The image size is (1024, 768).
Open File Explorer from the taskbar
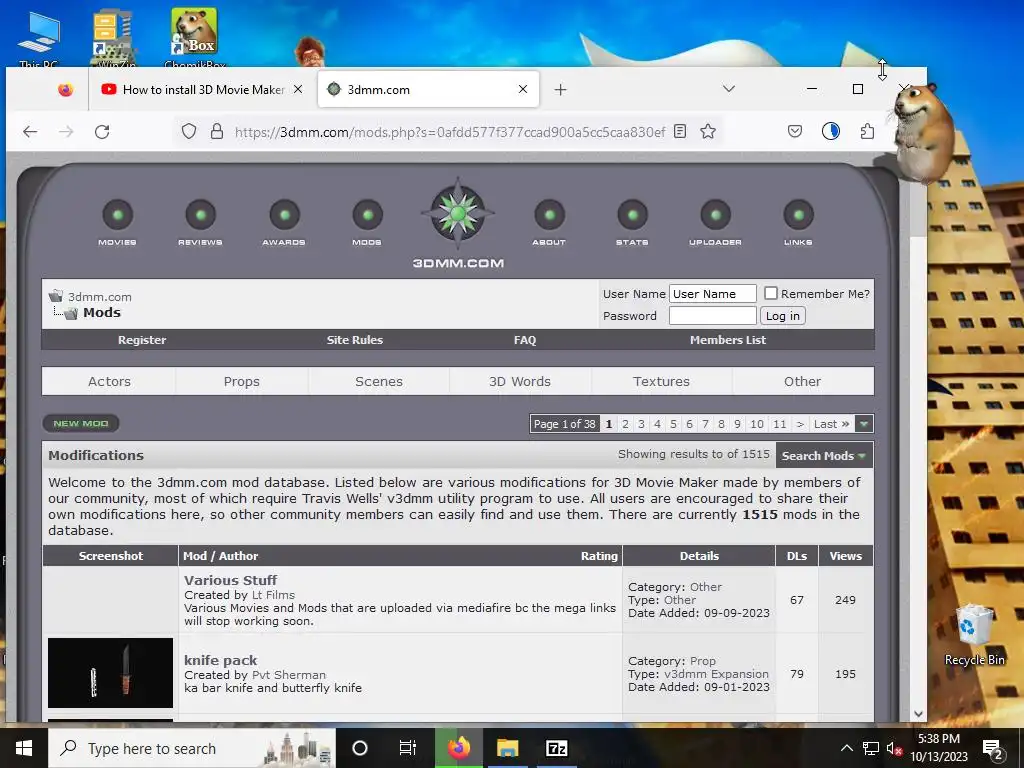point(507,748)
